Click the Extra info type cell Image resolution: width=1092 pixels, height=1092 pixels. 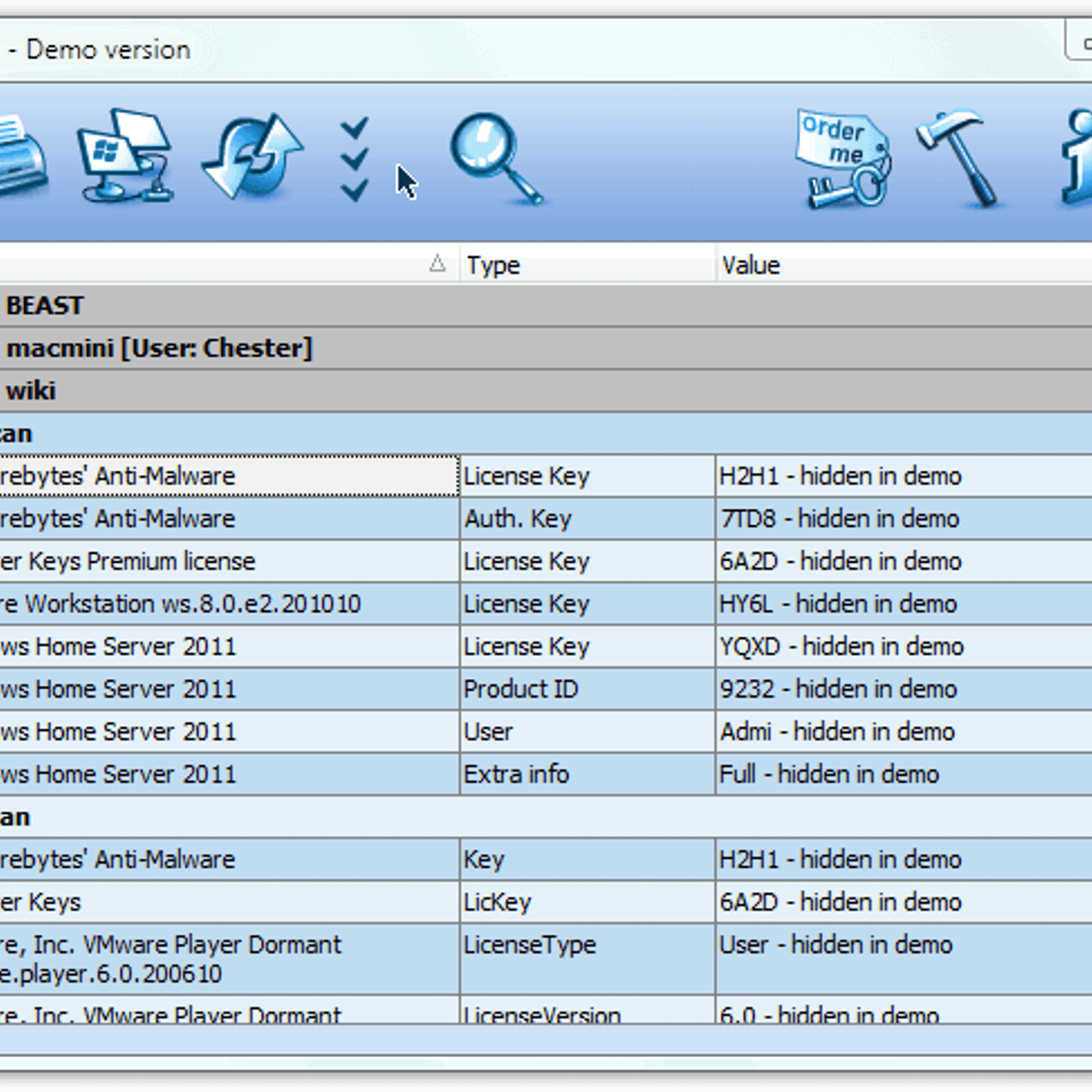587,774
